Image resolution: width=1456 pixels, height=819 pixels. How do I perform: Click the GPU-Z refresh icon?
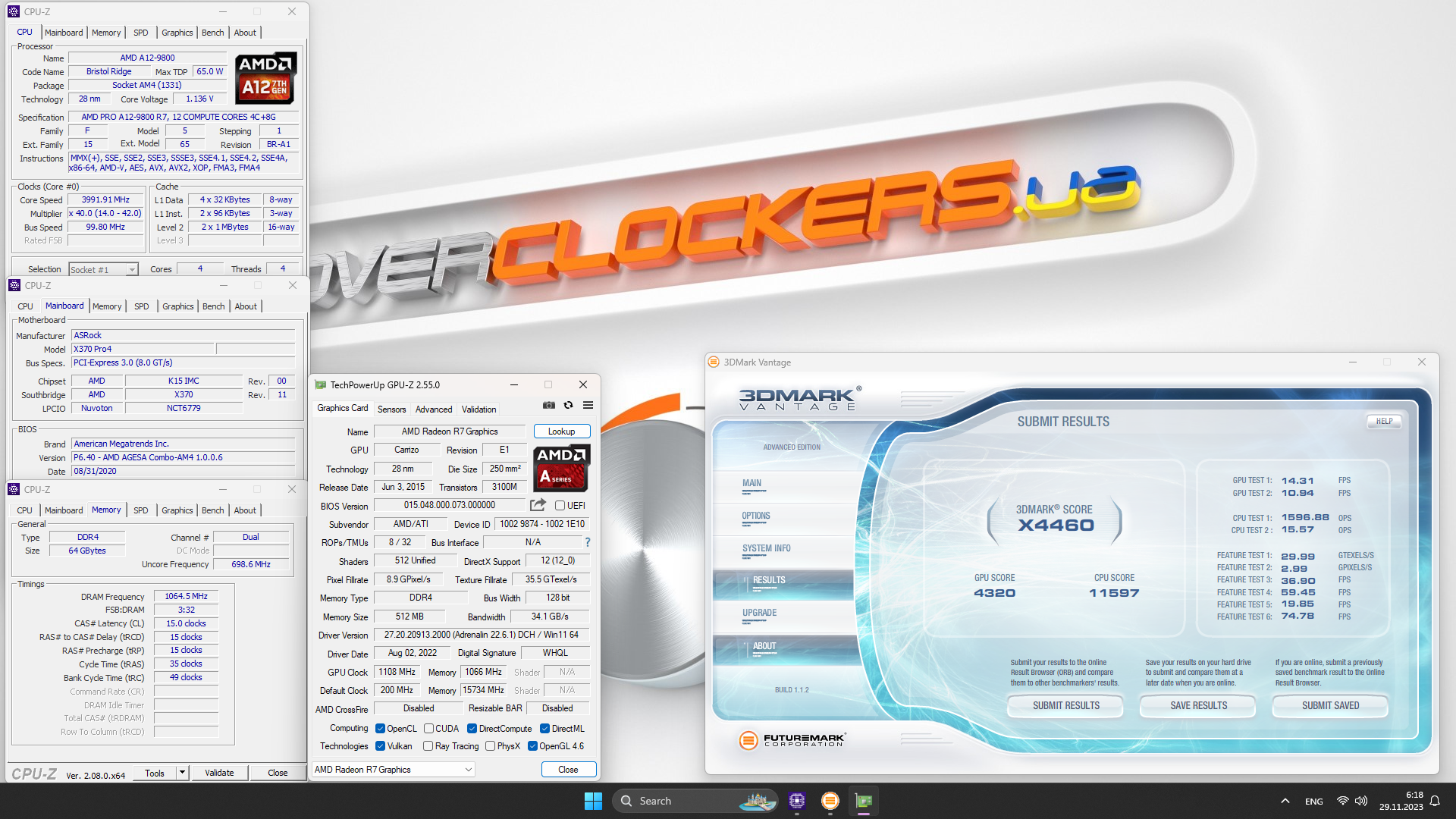pos(568,405)
